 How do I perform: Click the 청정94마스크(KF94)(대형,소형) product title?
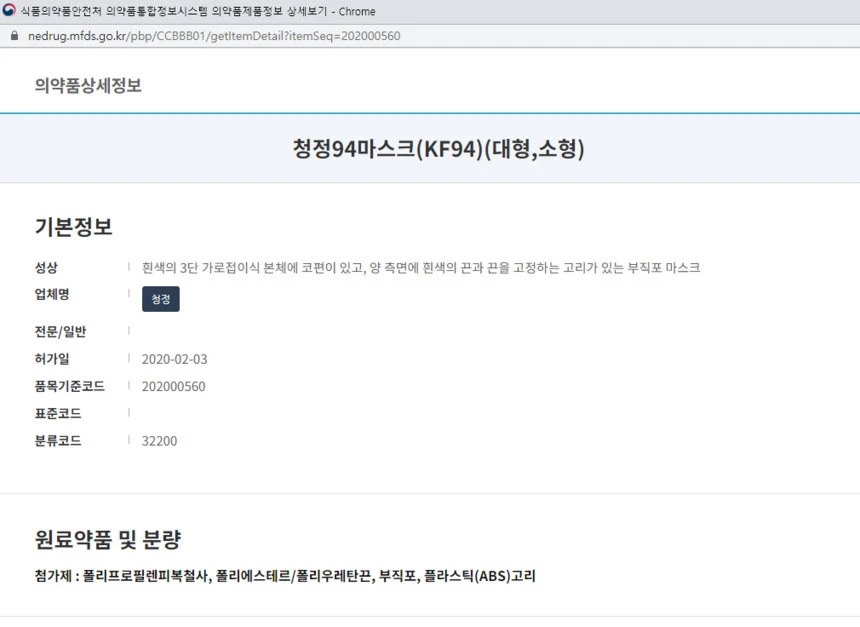coord(438,149)
